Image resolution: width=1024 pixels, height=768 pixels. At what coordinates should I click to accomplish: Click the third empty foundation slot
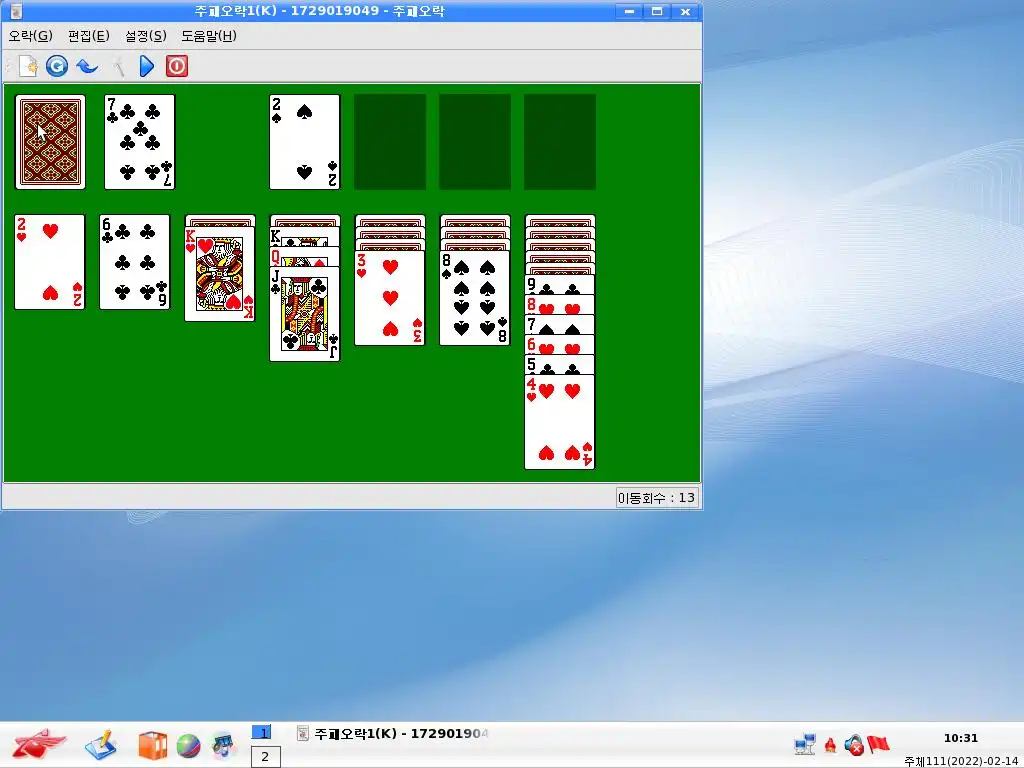475,142
